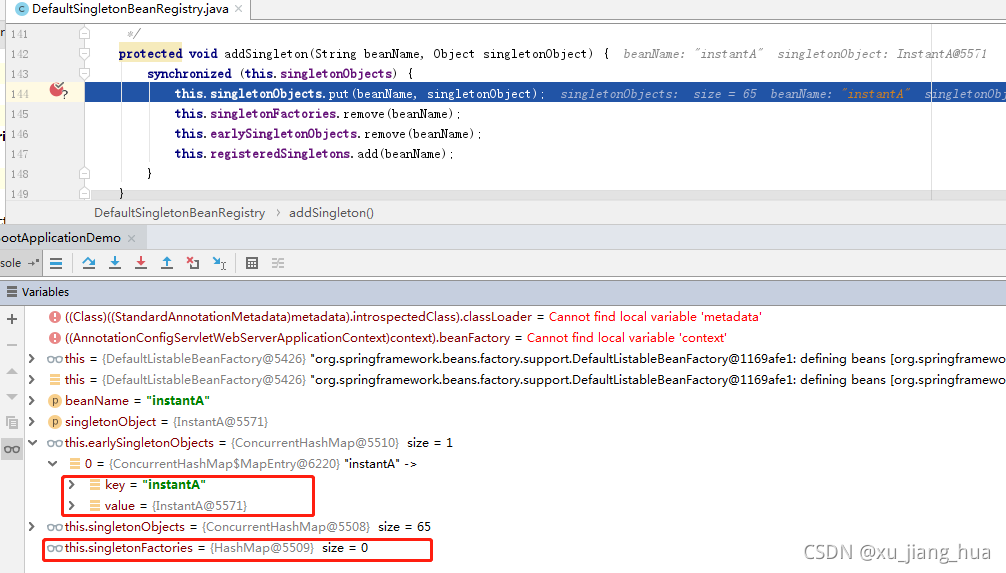The width and height of the screenshot is (1006, 573).
Task: Expand the second 'this' variable entry
Action: [31, 380]
